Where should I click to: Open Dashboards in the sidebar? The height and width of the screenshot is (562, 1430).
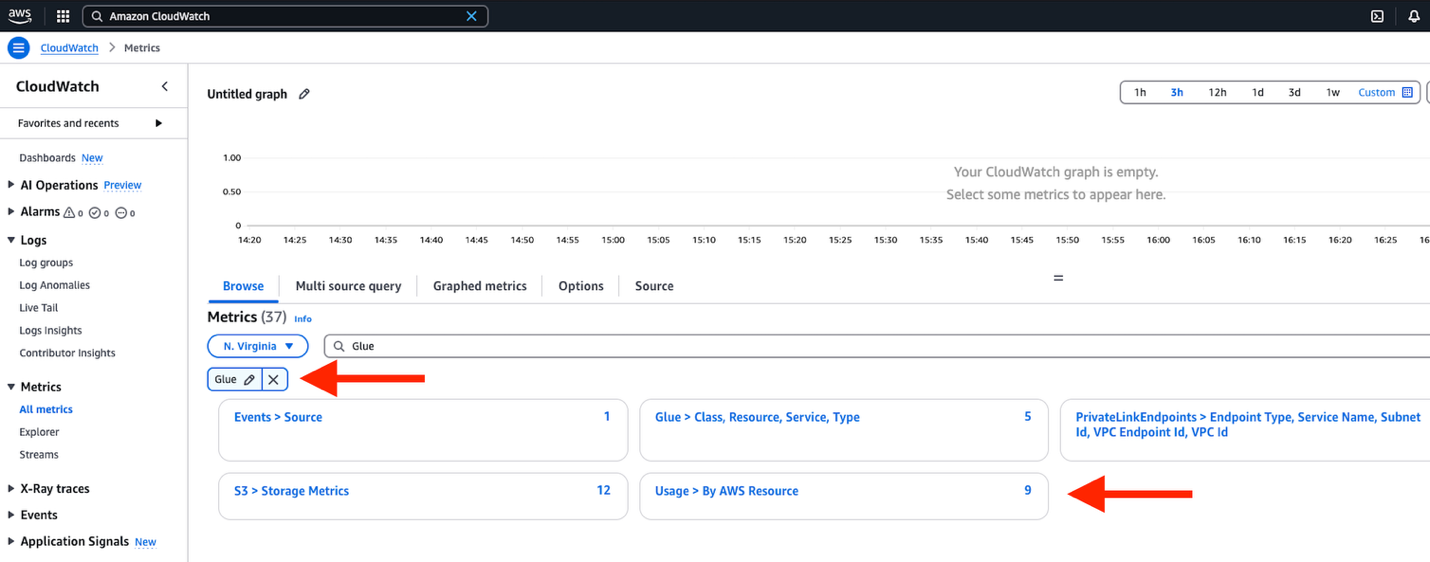coord(47,158)
